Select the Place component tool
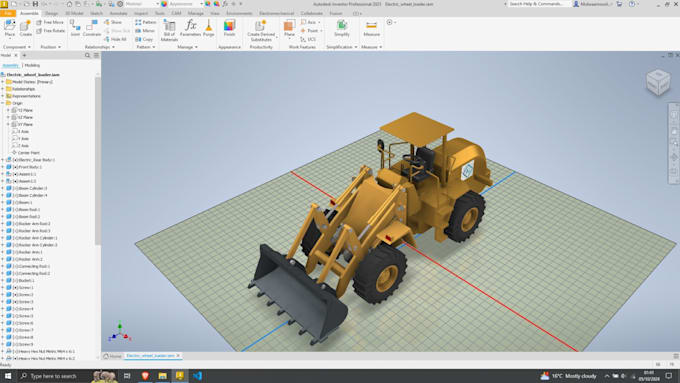This screenshot has width=680, height=383. click(x=10, y=29)
